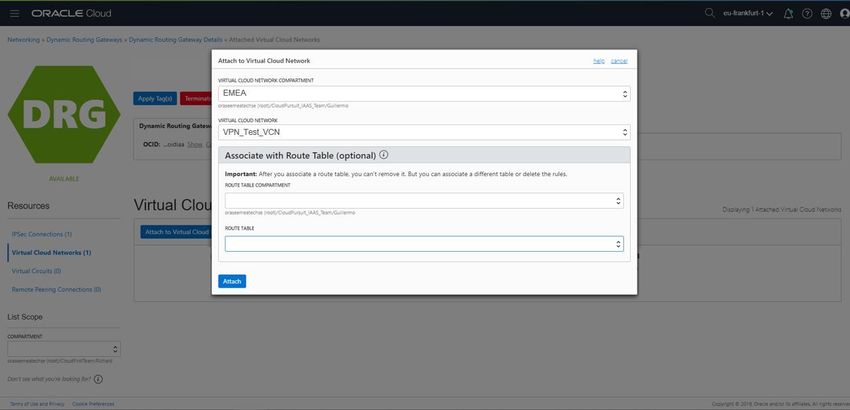This screenshot has height=410, width=850.
Task: Open Terms of Use and Privacy footer link
Action: tap(37, 404)
